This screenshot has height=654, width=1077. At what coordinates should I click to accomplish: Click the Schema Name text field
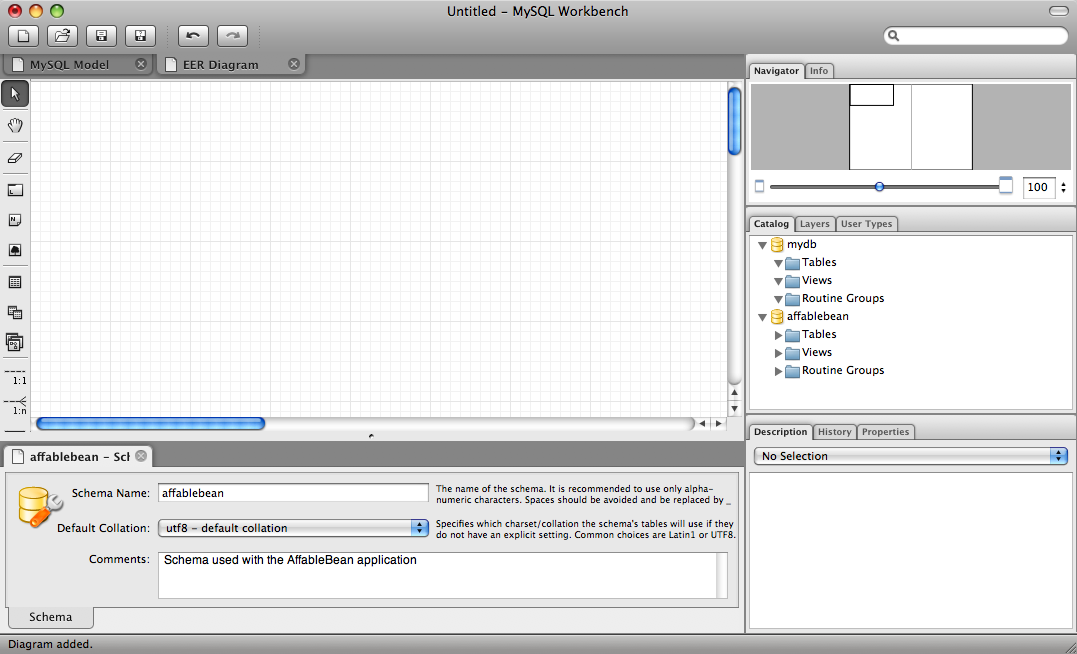pos(293,493)
